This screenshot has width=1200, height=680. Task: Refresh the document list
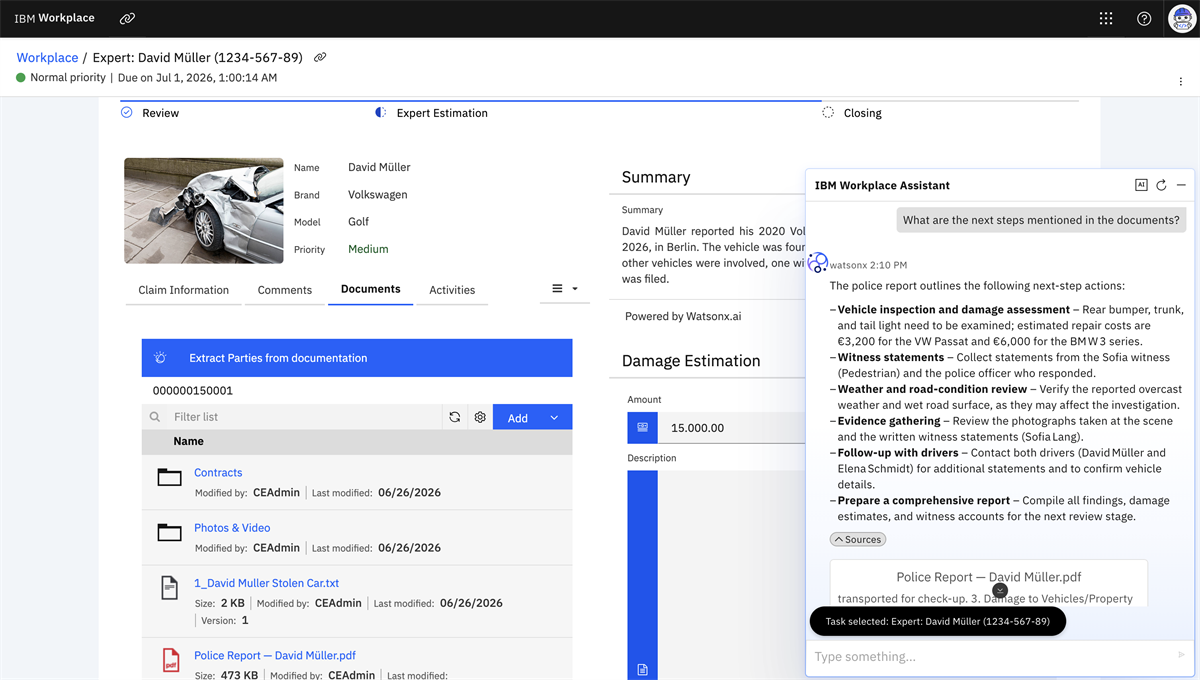click(x=455, y=417)
